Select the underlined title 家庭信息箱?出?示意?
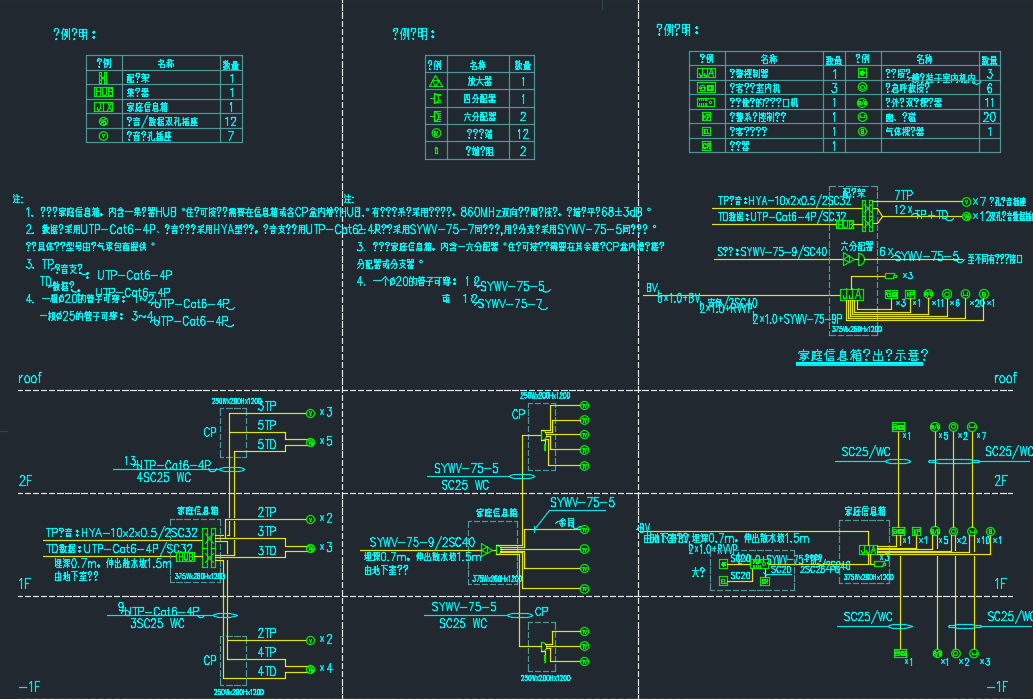The width and height of the screenshot is (1033, 699). 862,356
